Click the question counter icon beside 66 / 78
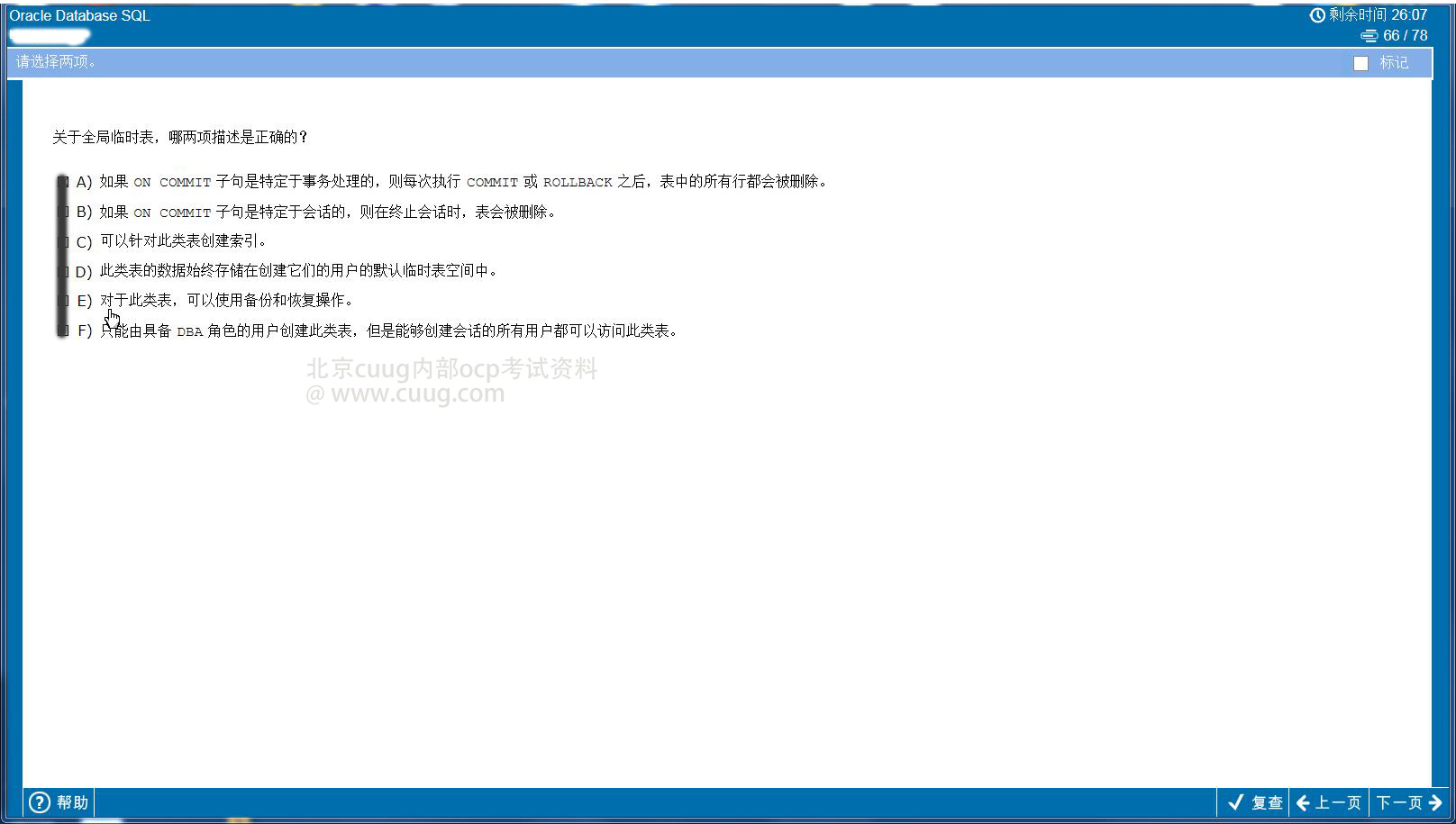This screenshot has height=824, width=1456. click(1370, 36)
